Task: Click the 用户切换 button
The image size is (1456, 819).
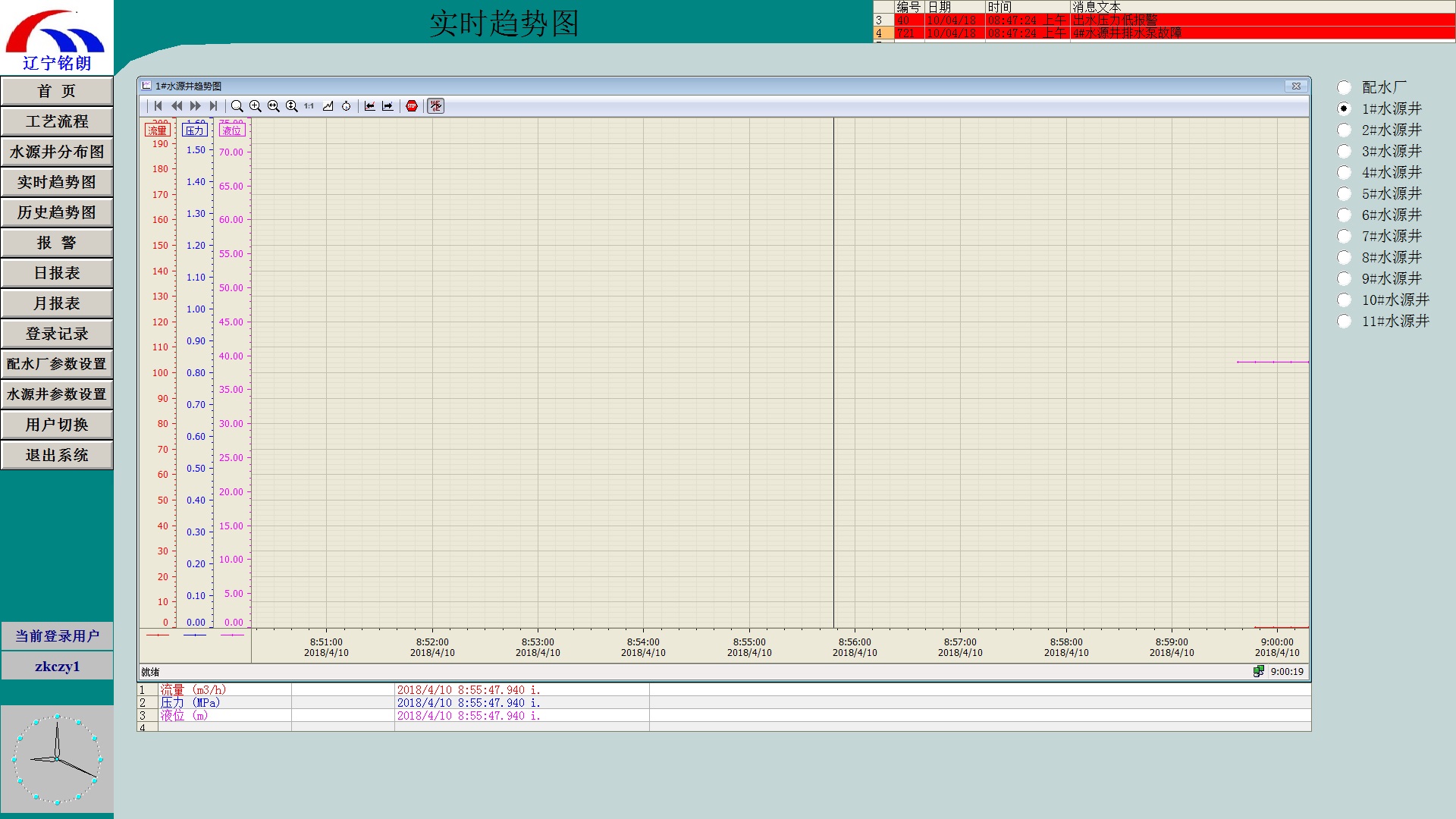Action: pyautogui.click(x=57, y=425)
